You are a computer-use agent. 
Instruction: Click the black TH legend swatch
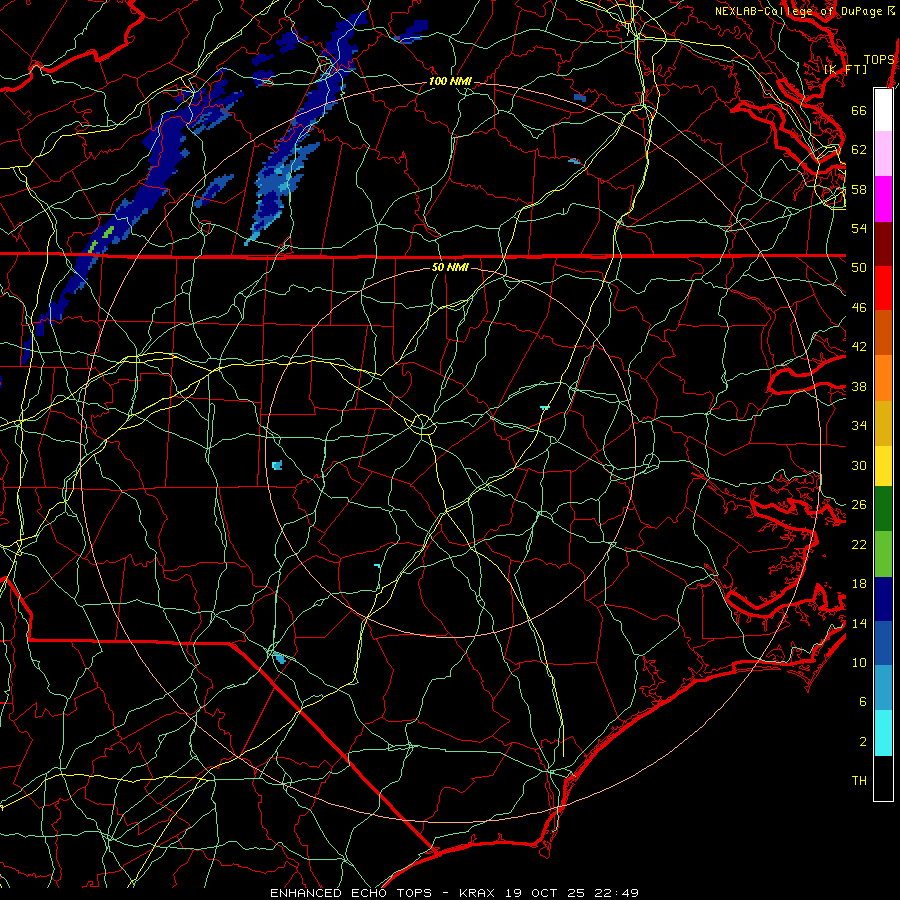883,778
